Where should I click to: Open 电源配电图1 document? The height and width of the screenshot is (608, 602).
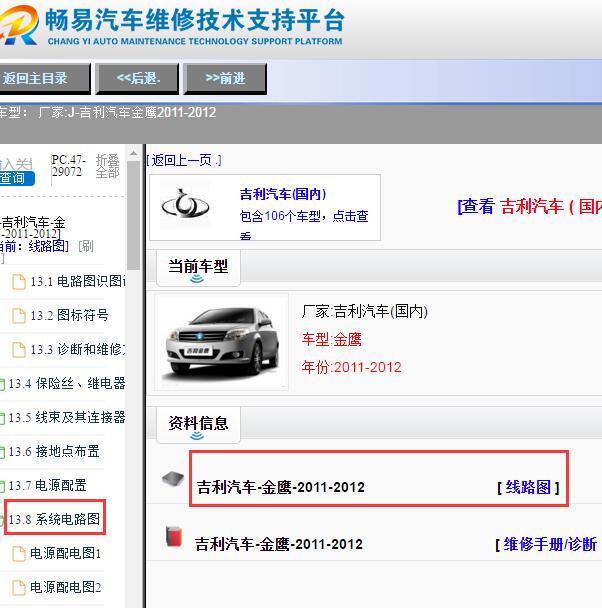(66, 553)
